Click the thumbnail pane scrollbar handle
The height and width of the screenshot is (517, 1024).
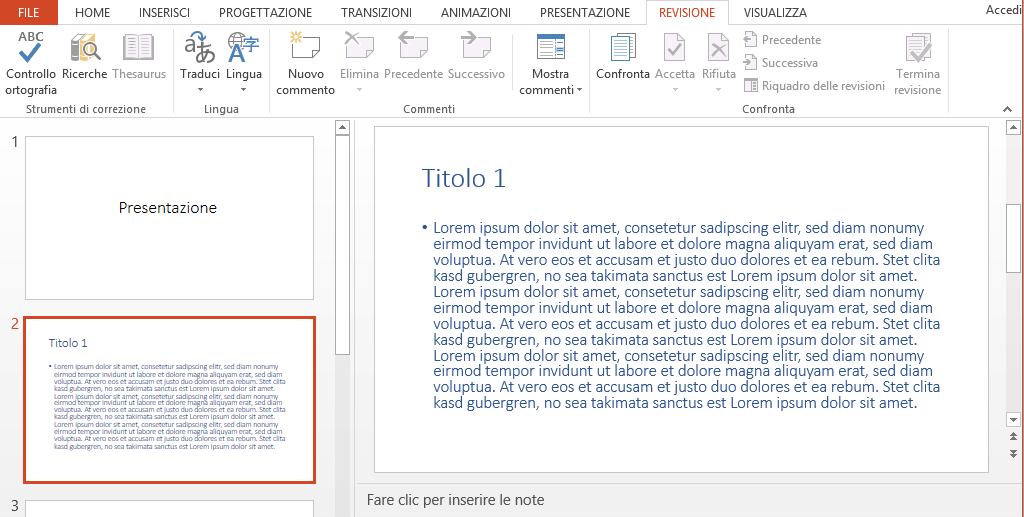[x=343, y=245]
